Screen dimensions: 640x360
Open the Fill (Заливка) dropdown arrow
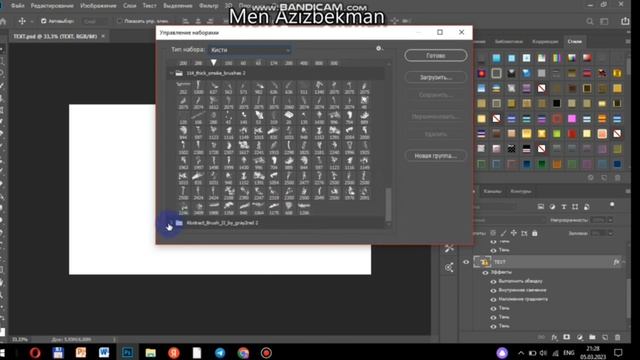(x=611, y=233)
